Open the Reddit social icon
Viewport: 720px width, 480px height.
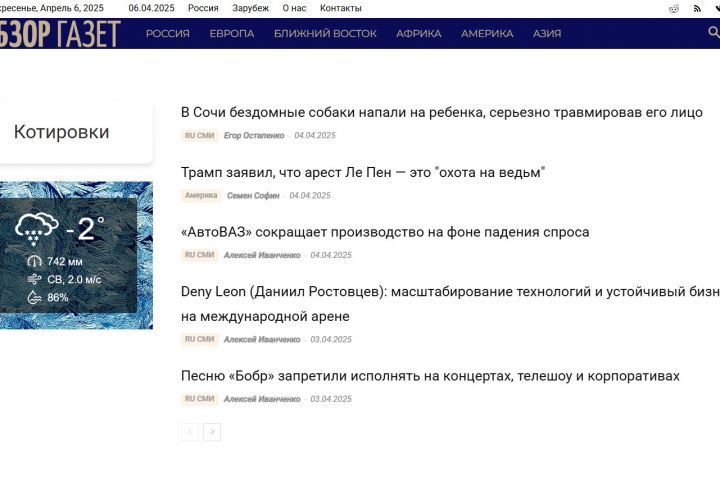click(x=674, y=8)
